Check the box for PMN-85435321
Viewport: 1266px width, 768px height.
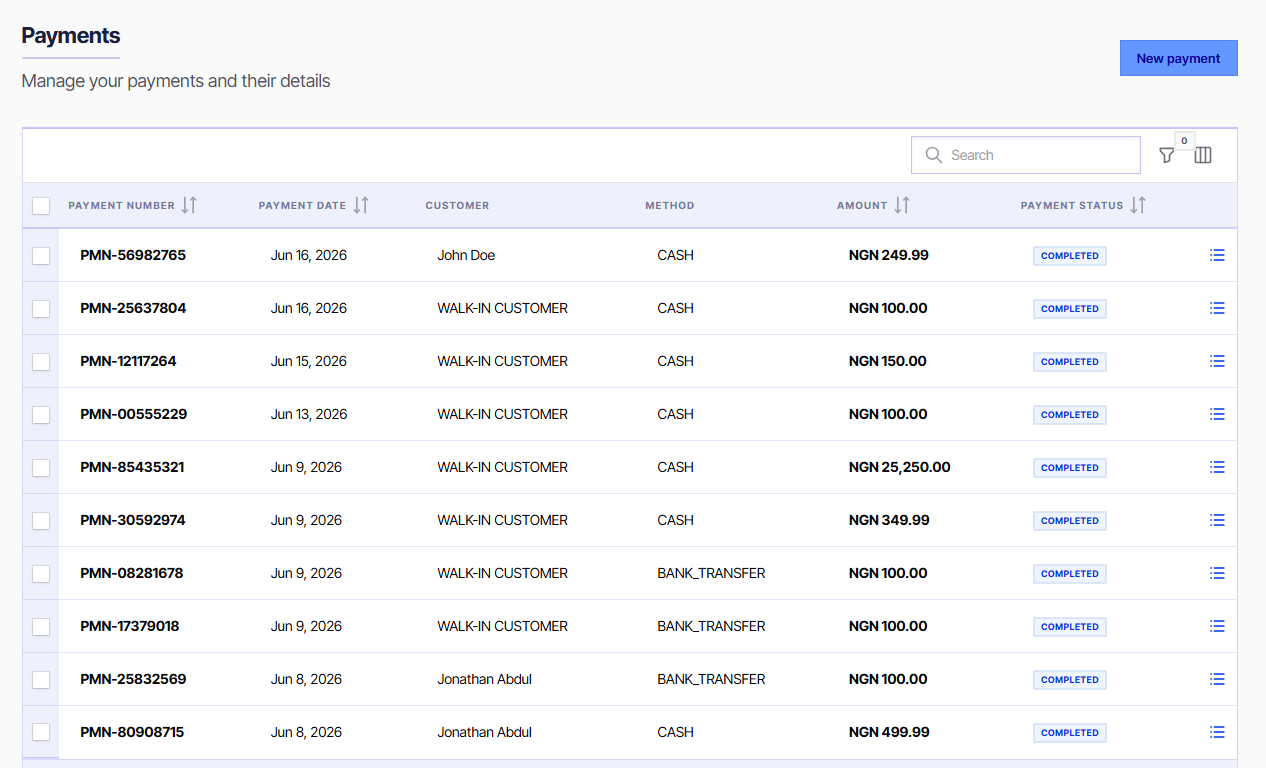[x=41, y=468]
